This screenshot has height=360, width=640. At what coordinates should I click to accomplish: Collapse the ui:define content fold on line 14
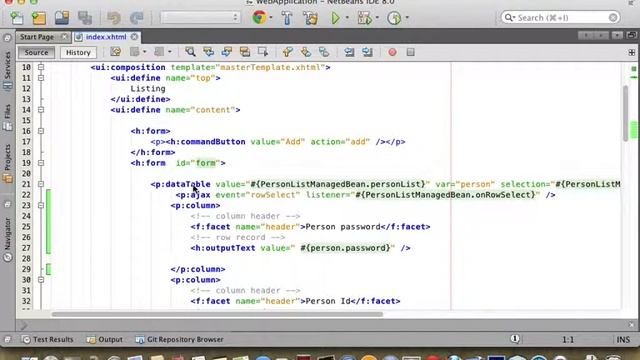41,109
